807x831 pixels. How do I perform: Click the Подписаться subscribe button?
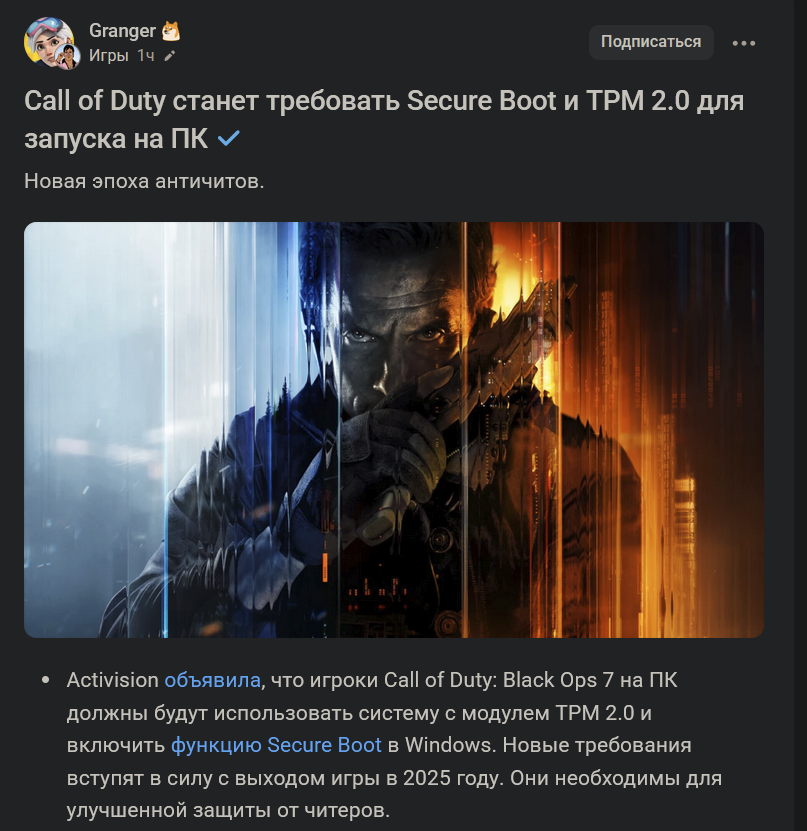click(651, 42)
